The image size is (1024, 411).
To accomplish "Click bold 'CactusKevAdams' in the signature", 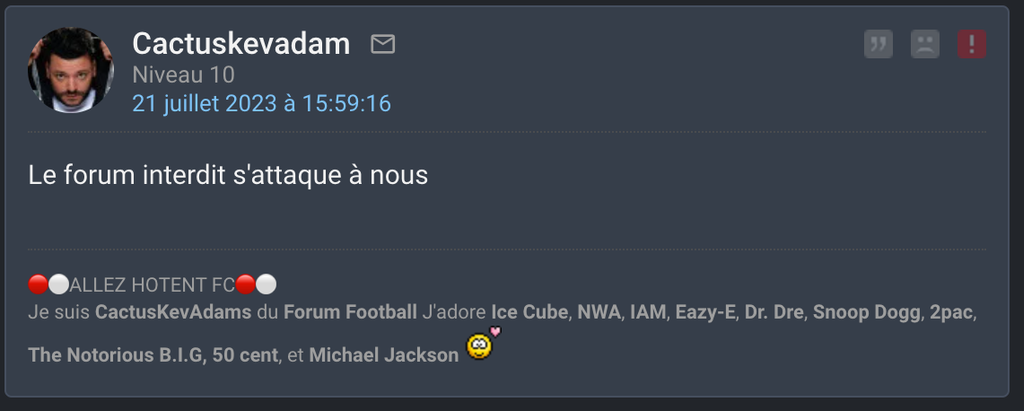I will (173, 312).
